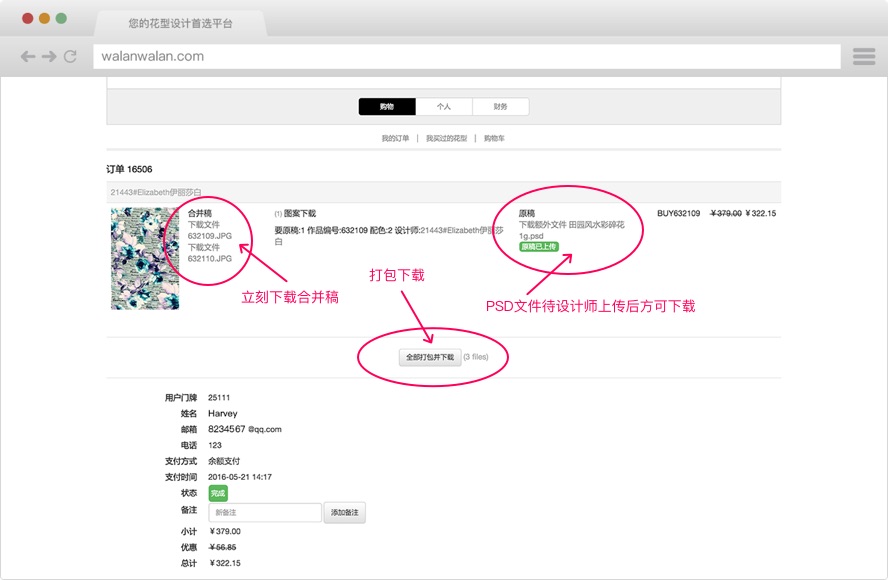Click the floral pattern thumbnail
Screen dimensions: 888x580
click(x=145, y=258)
